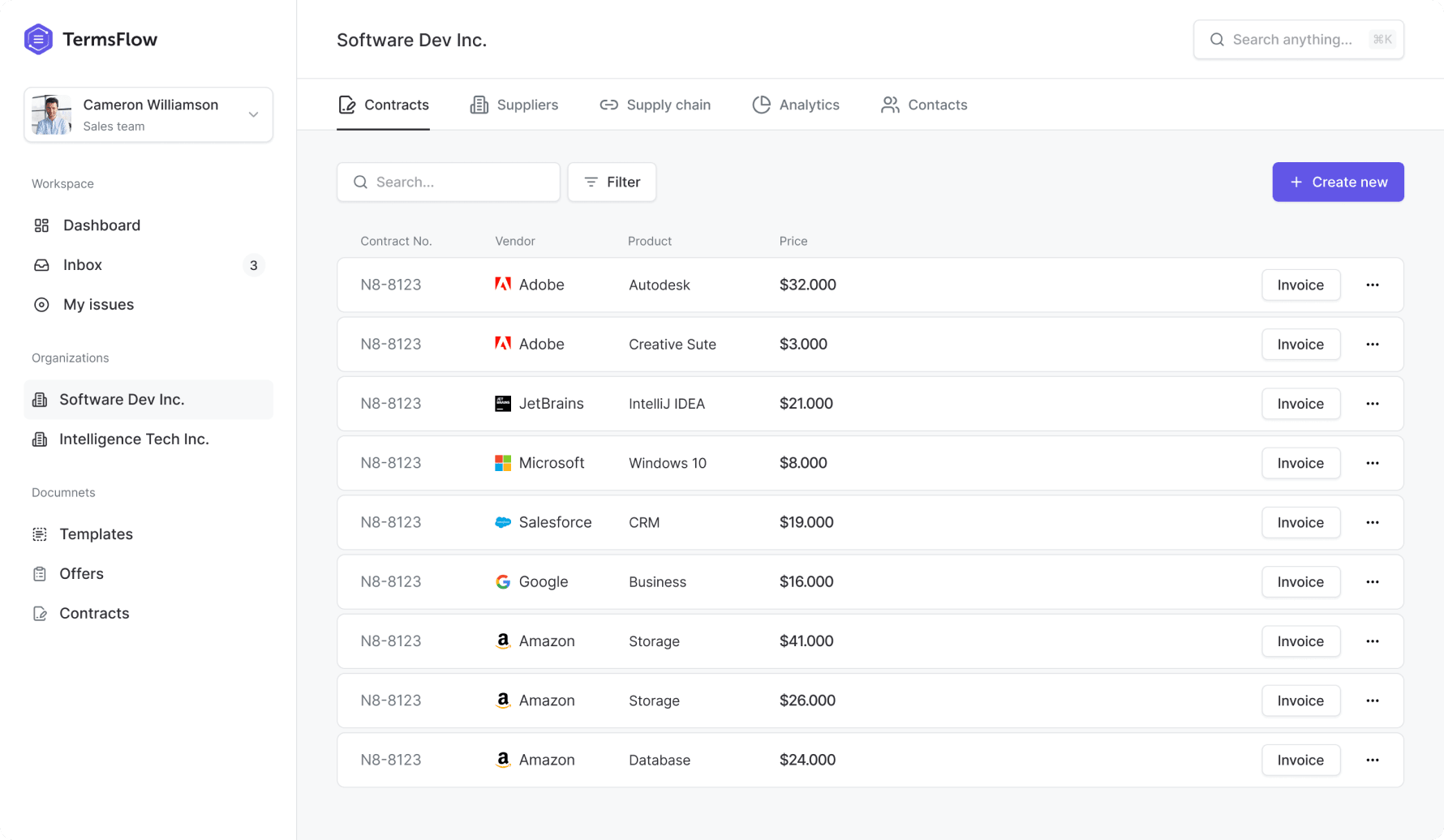Screen dimensions: 1444x840
Task: Open the Inbox sidebar item
Action: coord(148,265)
